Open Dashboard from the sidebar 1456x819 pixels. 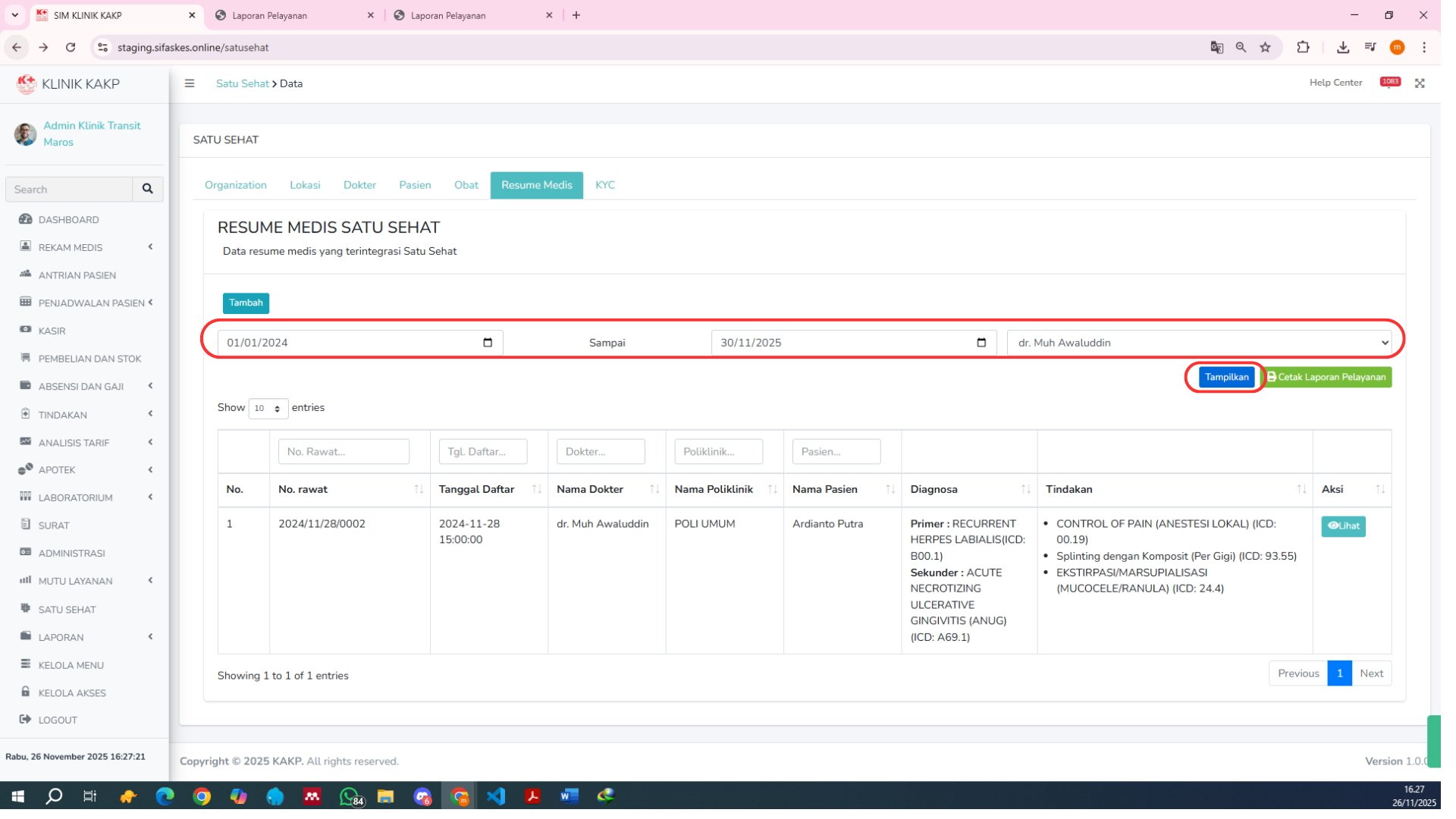[x=68, y=220]
